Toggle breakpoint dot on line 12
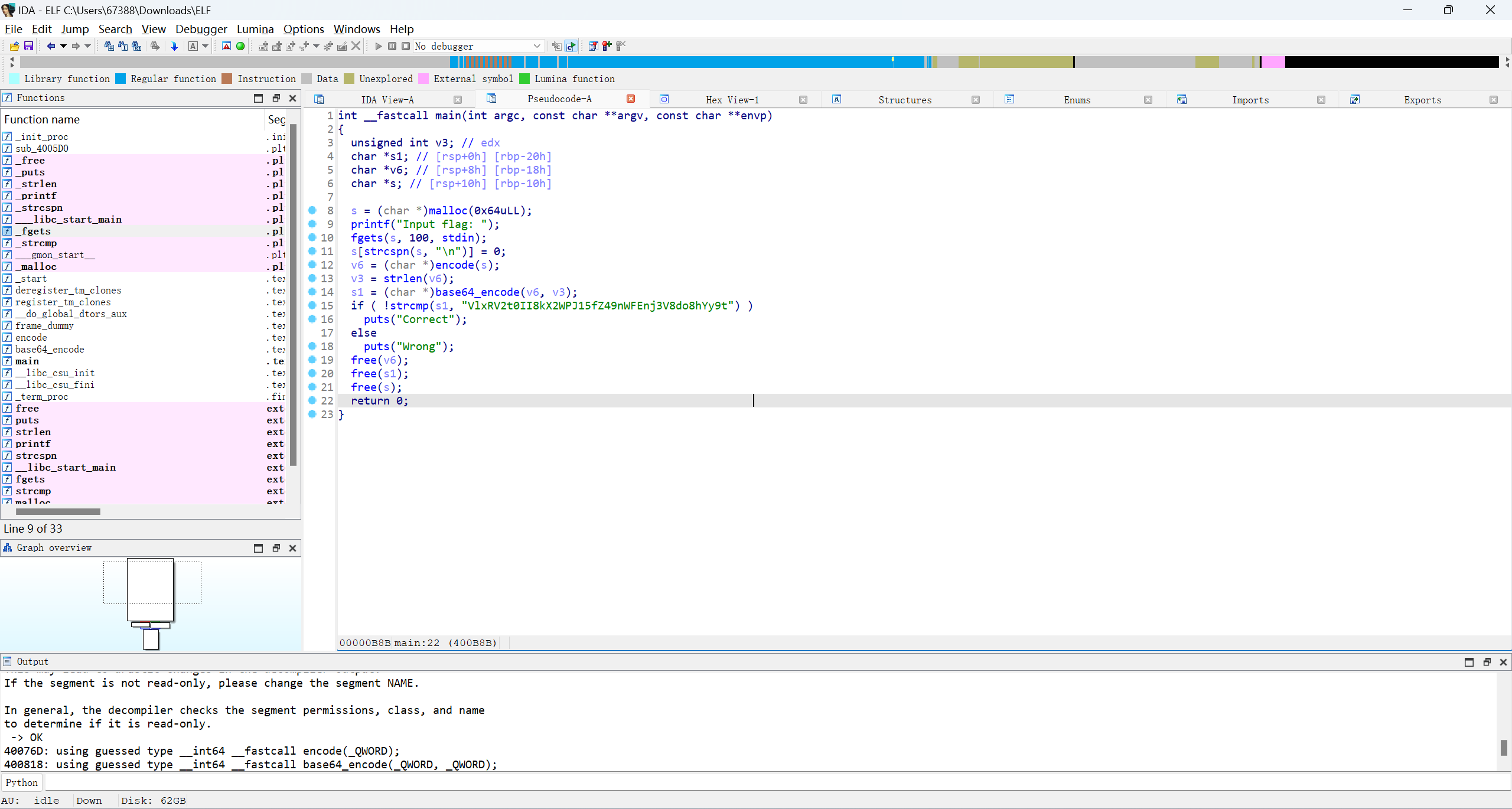The image size is (1512, 809). 312,265
